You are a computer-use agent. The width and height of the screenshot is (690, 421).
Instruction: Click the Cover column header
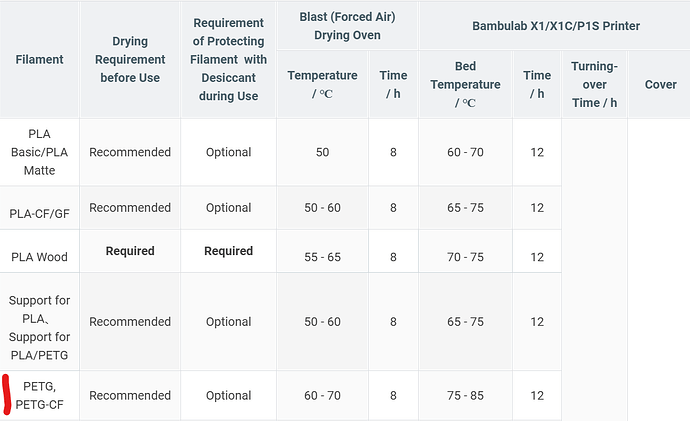(x=660, y=84)
